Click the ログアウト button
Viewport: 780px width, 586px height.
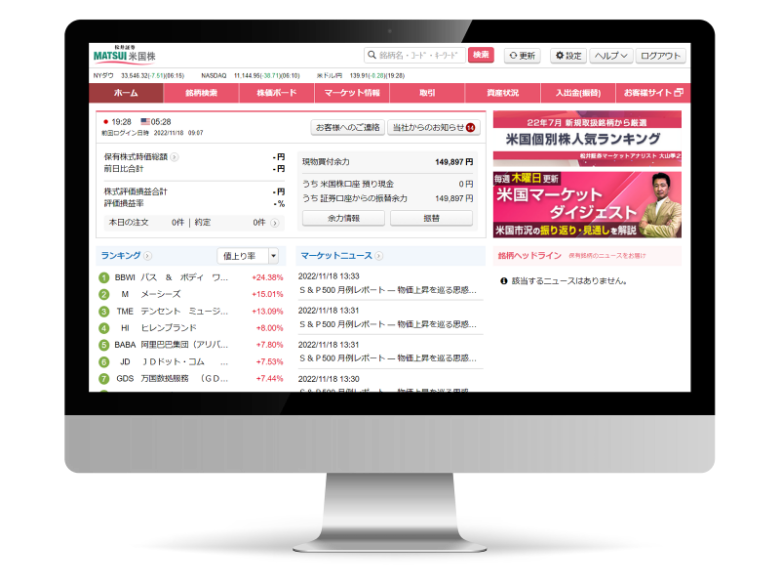(x=660, y=55)
